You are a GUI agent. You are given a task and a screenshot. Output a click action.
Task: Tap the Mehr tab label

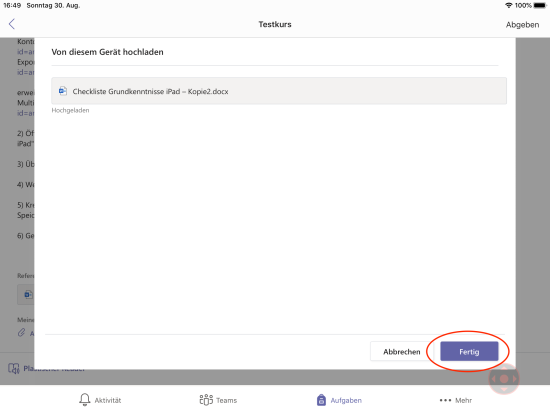click(463, 400)
